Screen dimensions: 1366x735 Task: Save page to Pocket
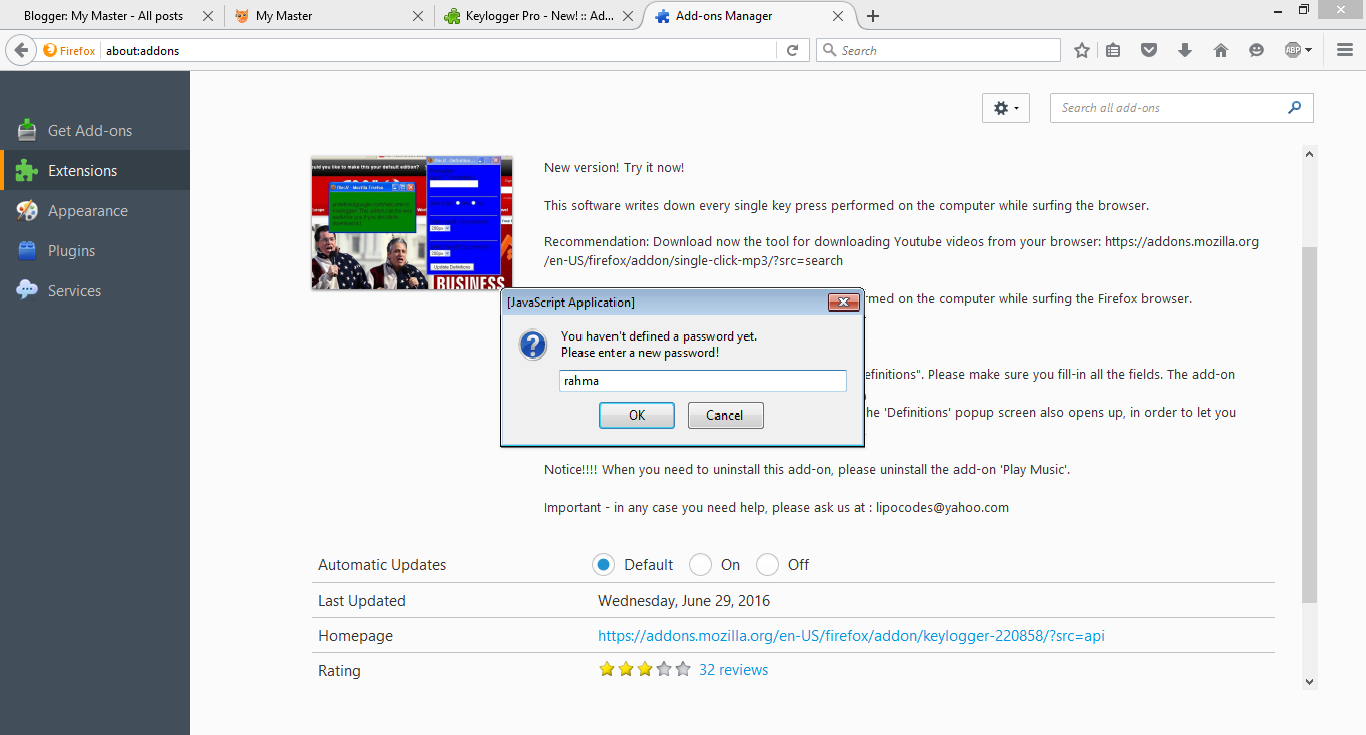tap(1149, 50)
